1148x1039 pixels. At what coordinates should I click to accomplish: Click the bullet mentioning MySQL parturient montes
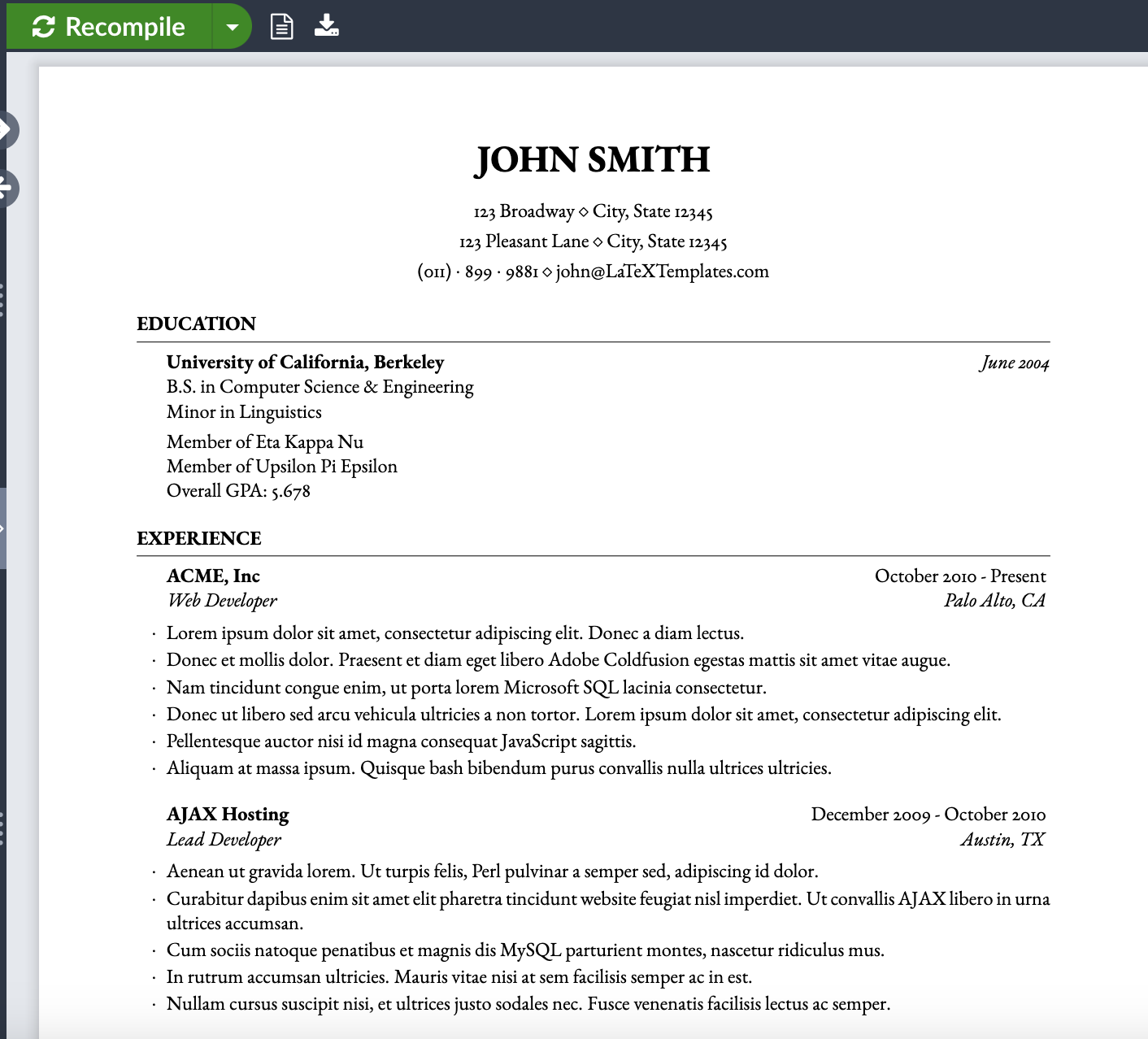[525, 950]
